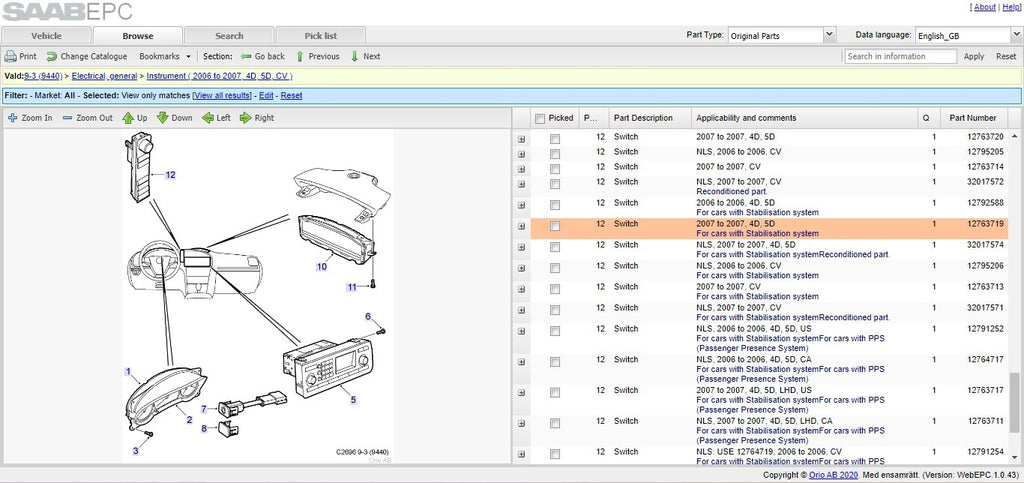Select callout 11 in the diagram
Viewport: 1024px width, 483px height.
352,287
